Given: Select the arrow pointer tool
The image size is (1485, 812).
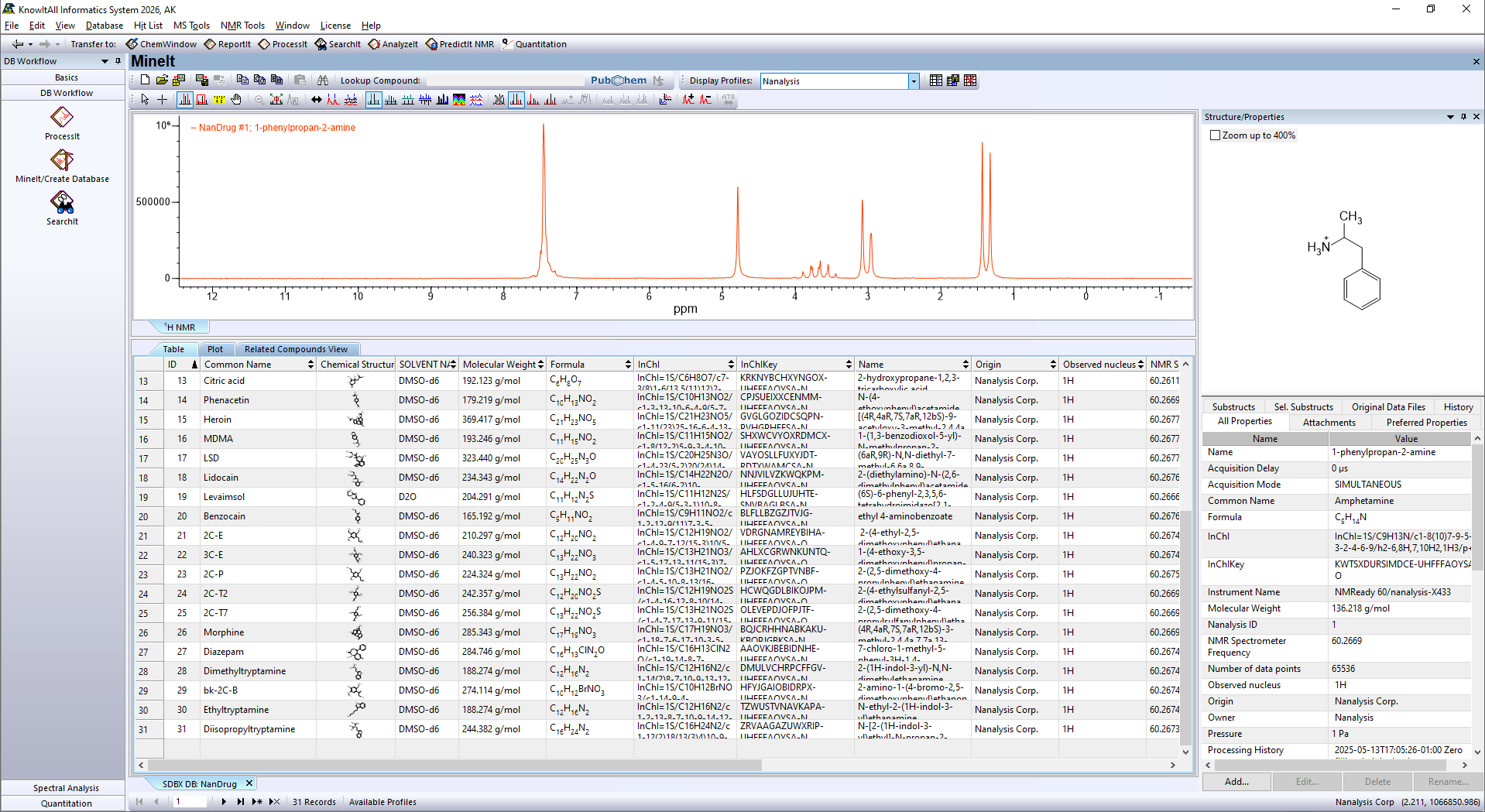Looking at the screenshot, I should point(145,99).
